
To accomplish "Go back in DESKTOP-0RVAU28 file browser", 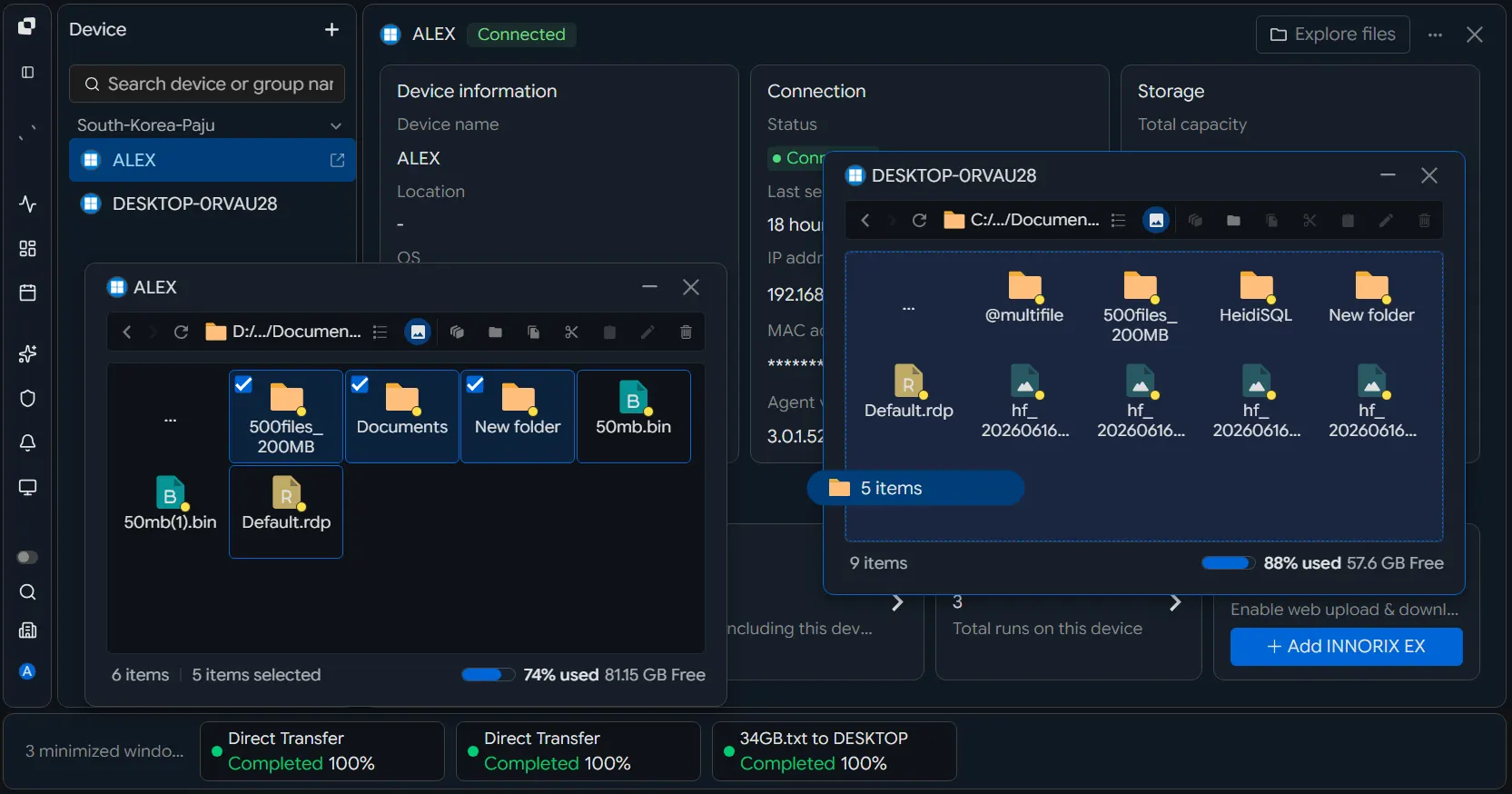I will [865, 221].
